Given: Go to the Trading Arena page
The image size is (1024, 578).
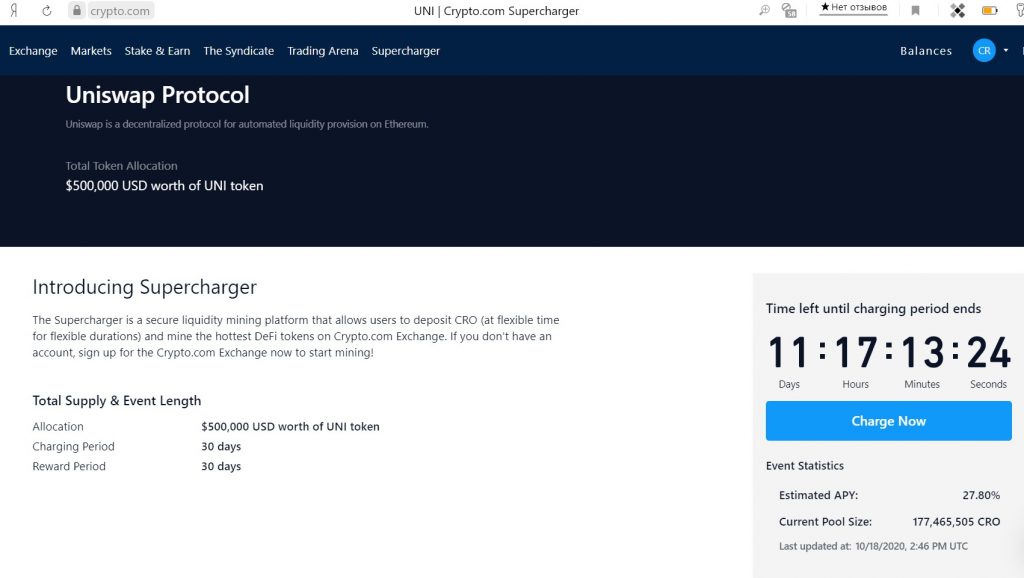Looking at the screenshot, I should (x=323, y=51).
